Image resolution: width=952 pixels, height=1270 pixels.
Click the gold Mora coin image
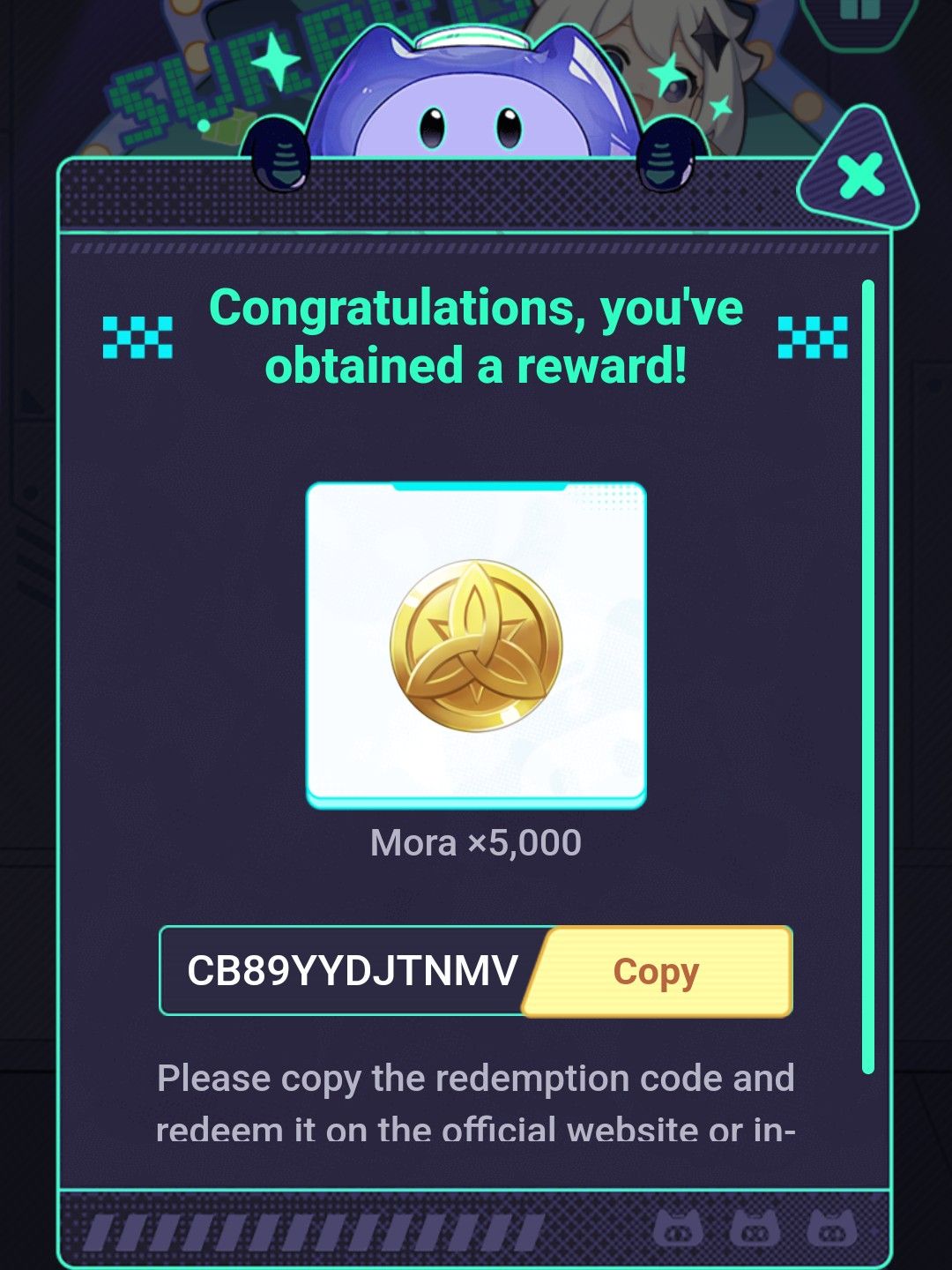[x=476, y=646]
